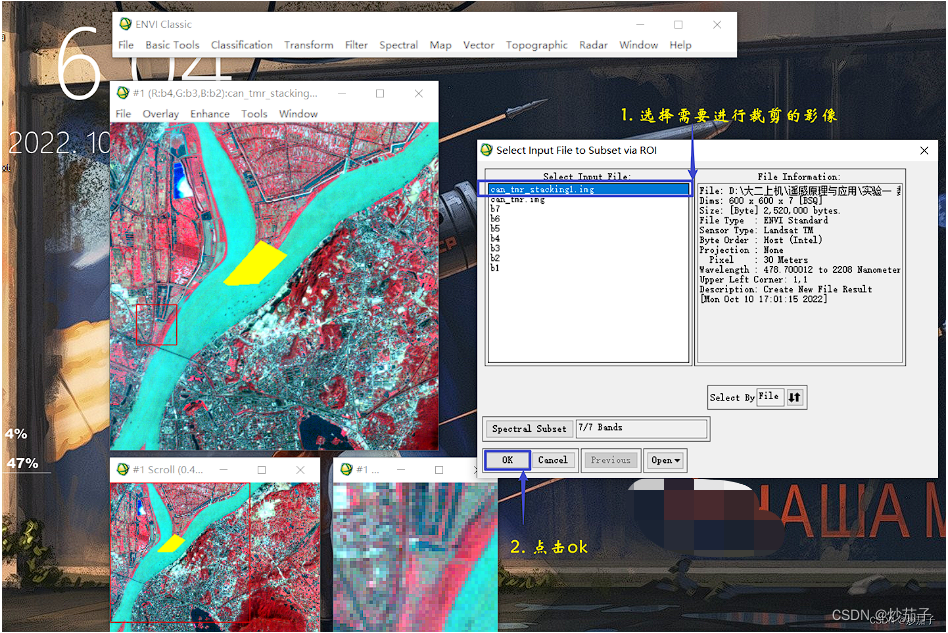Click the Select By File button
The height and width of the screenshot is (633, 948).
tap(770, 397)
